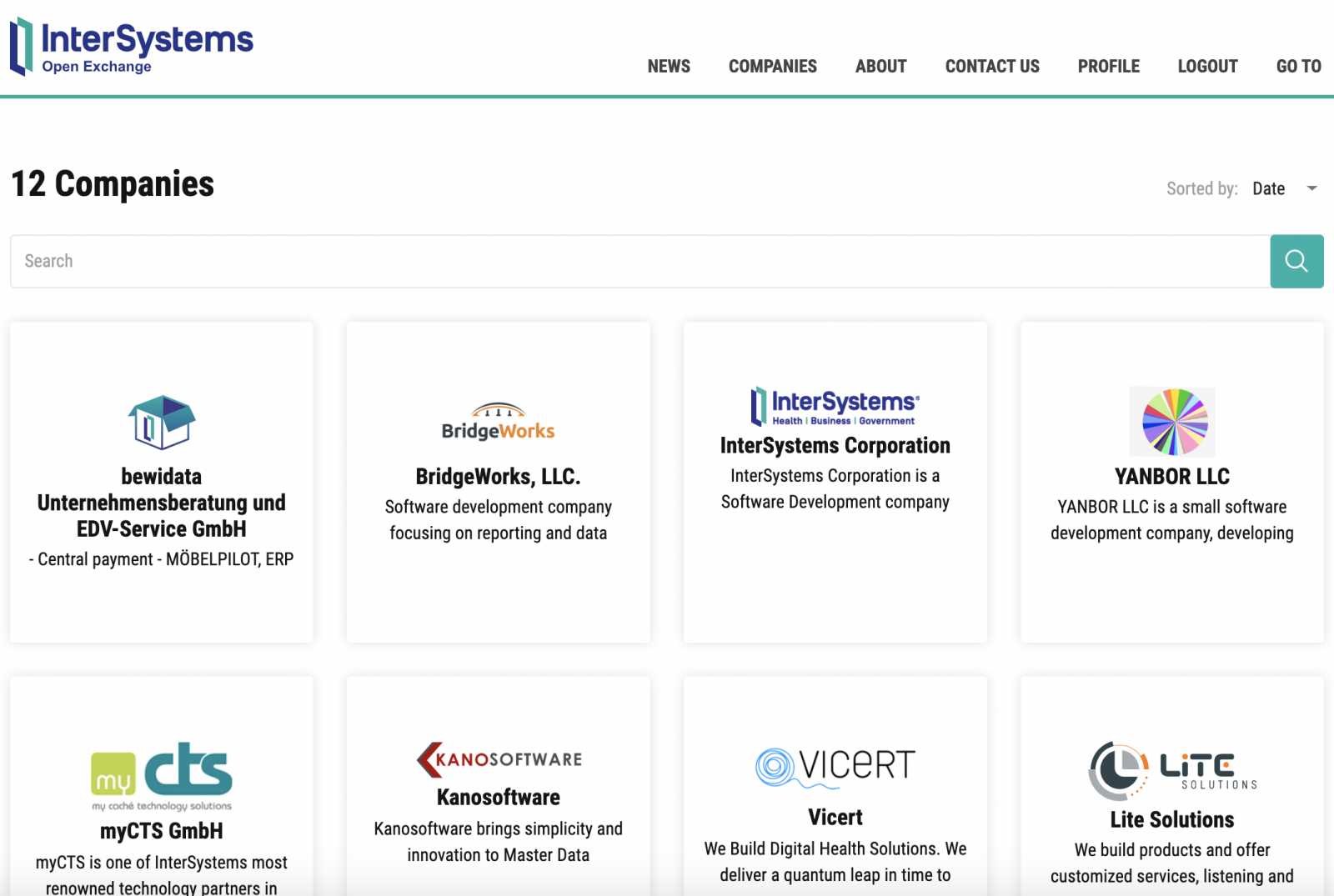Click the Lite Solutions logo

point(1172,770)
